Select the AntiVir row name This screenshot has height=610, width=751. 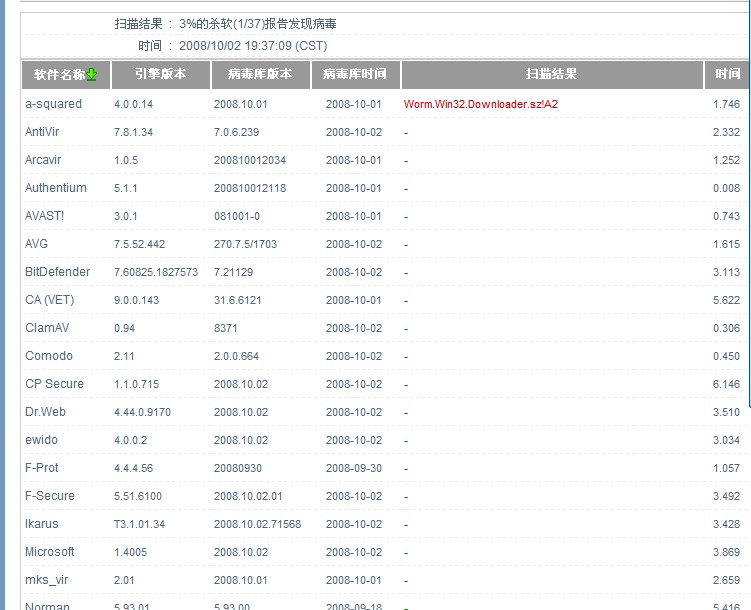click(42, 132)
